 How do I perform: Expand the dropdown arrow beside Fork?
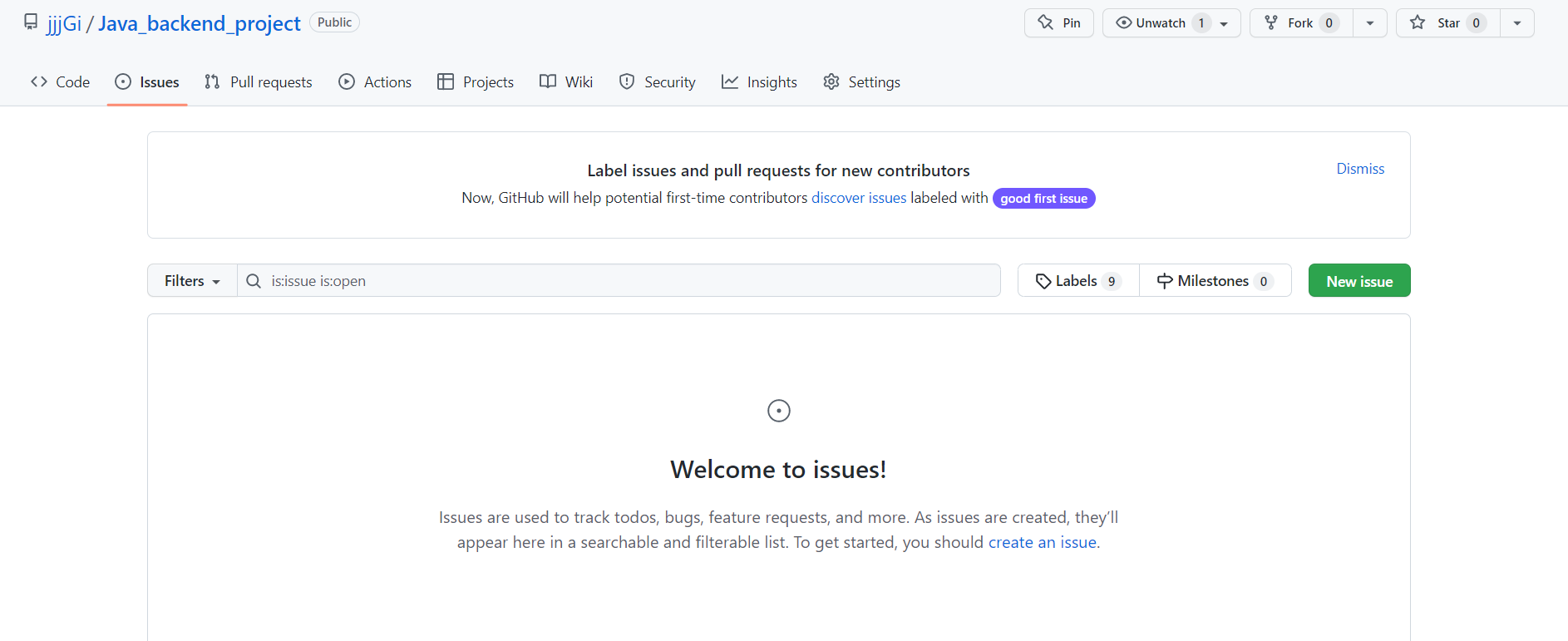tap(1370, 23)
